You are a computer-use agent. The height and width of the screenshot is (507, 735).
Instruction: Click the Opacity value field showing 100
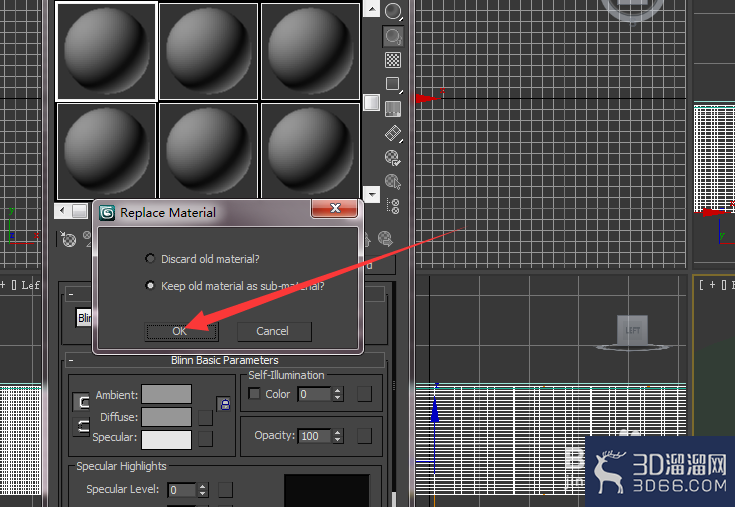(315, 436)
